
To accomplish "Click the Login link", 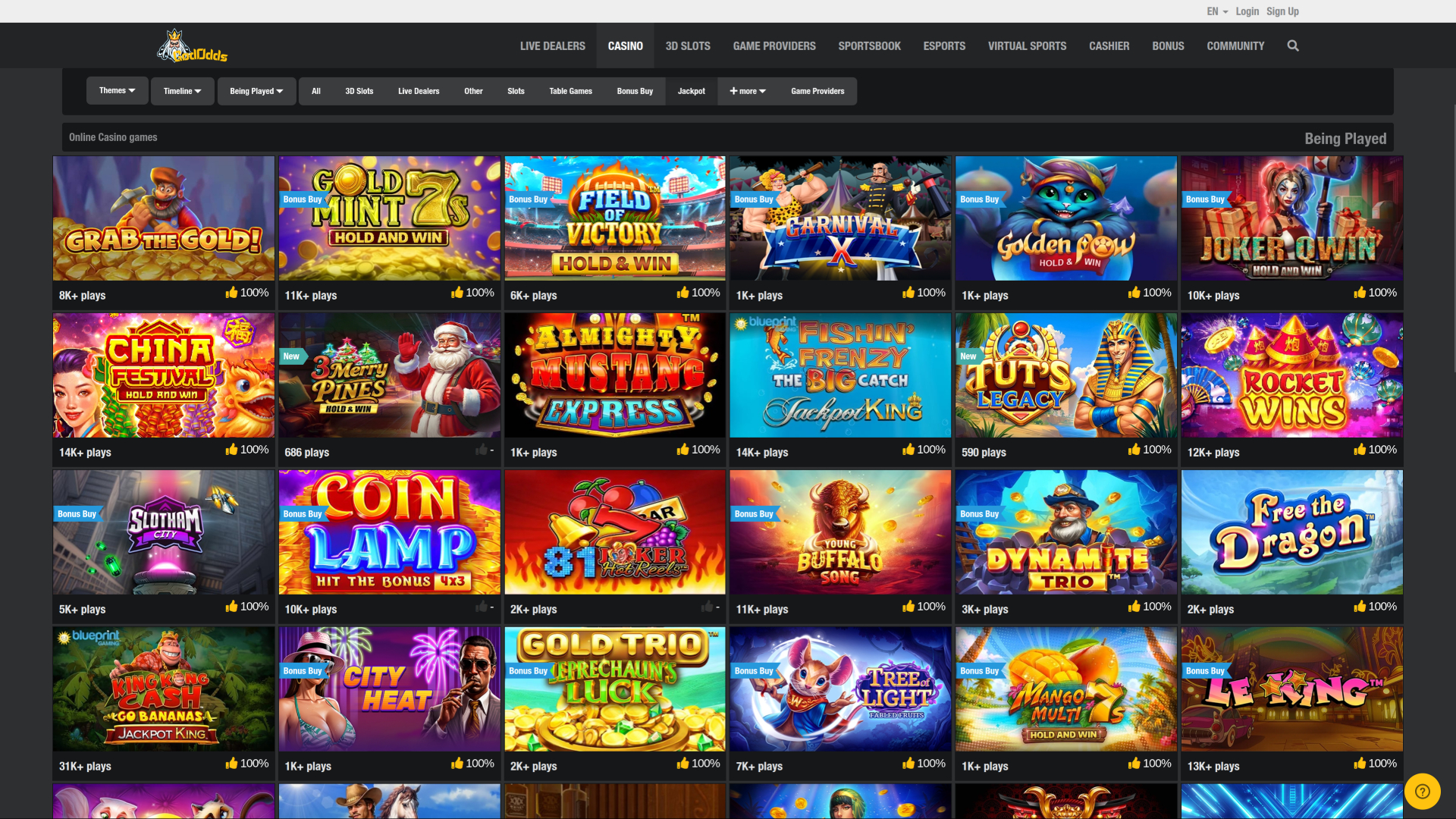I will [1247, 11].
